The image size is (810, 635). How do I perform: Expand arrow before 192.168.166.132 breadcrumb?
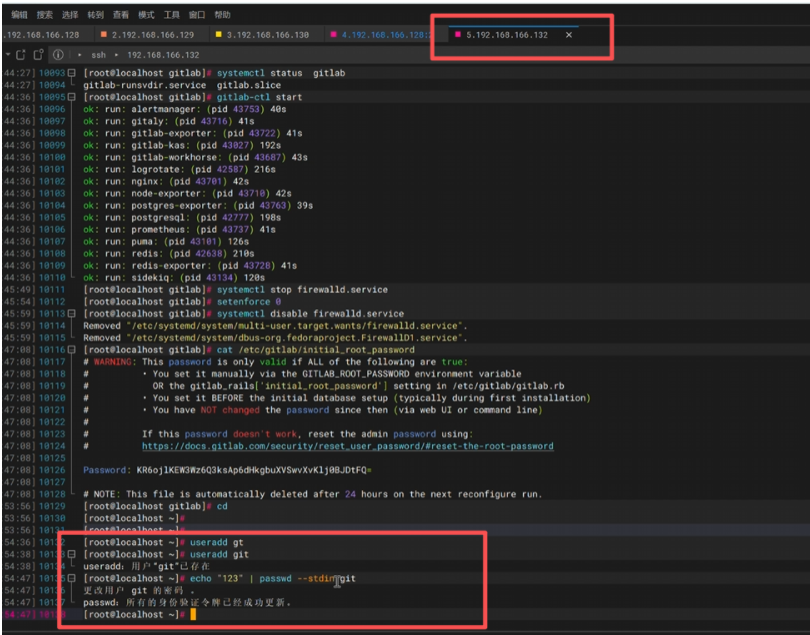pos(116,54)
